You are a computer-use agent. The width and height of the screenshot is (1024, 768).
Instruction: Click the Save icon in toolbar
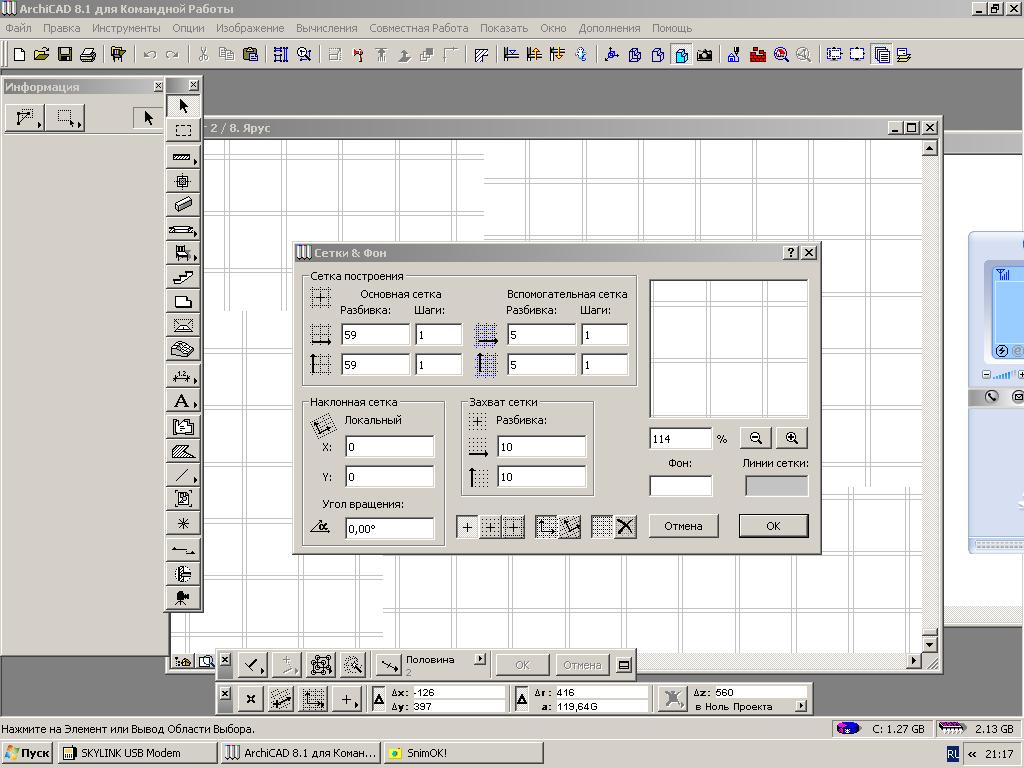point(65,55)
